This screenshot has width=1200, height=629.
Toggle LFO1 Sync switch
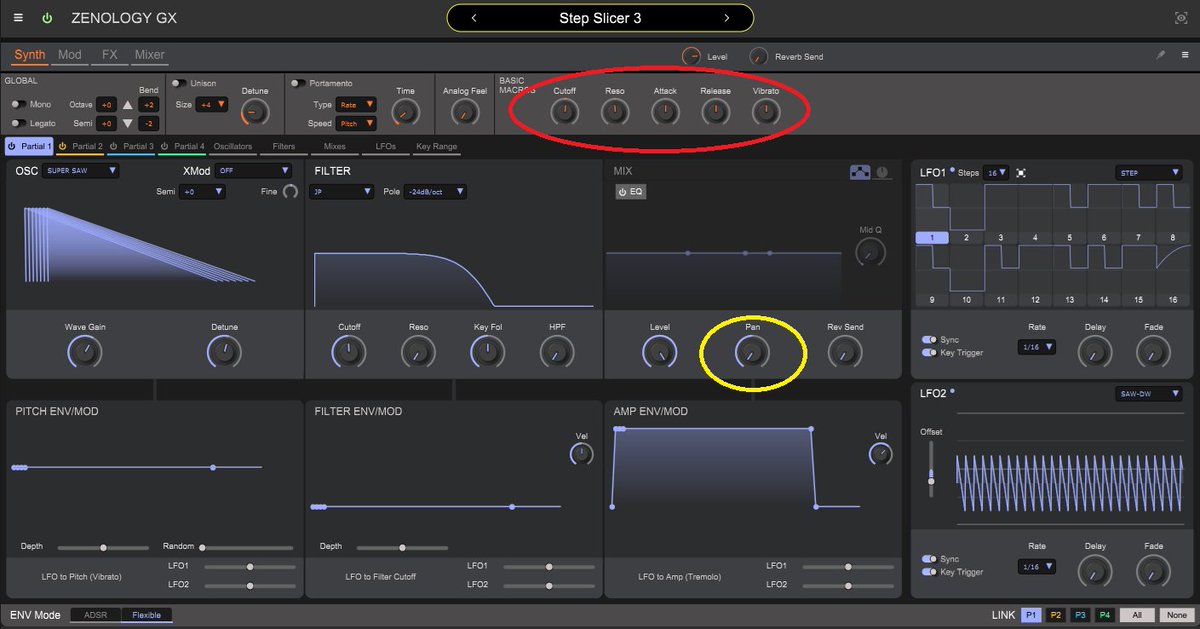pos(929,340)
